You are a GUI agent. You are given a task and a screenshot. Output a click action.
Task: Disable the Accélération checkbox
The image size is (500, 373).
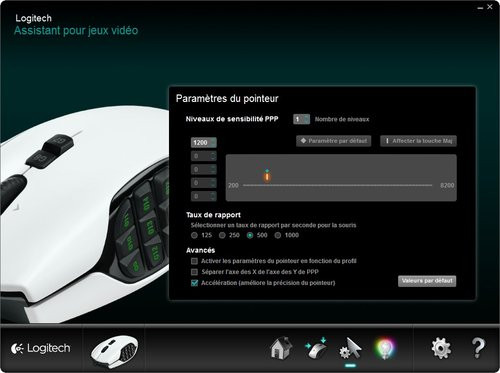point(194,283)
